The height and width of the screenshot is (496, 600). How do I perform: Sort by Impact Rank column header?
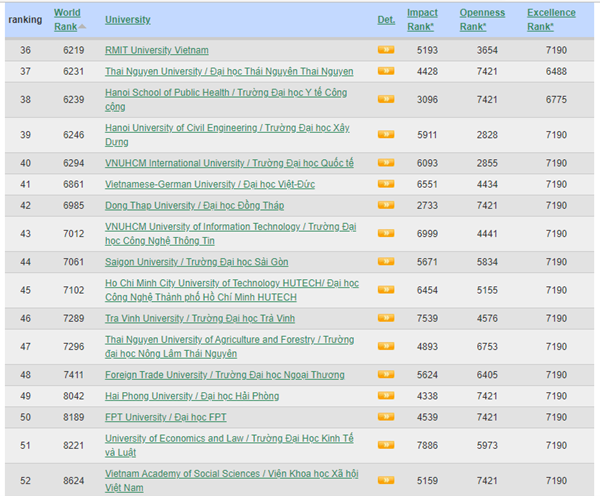point(422,20)
